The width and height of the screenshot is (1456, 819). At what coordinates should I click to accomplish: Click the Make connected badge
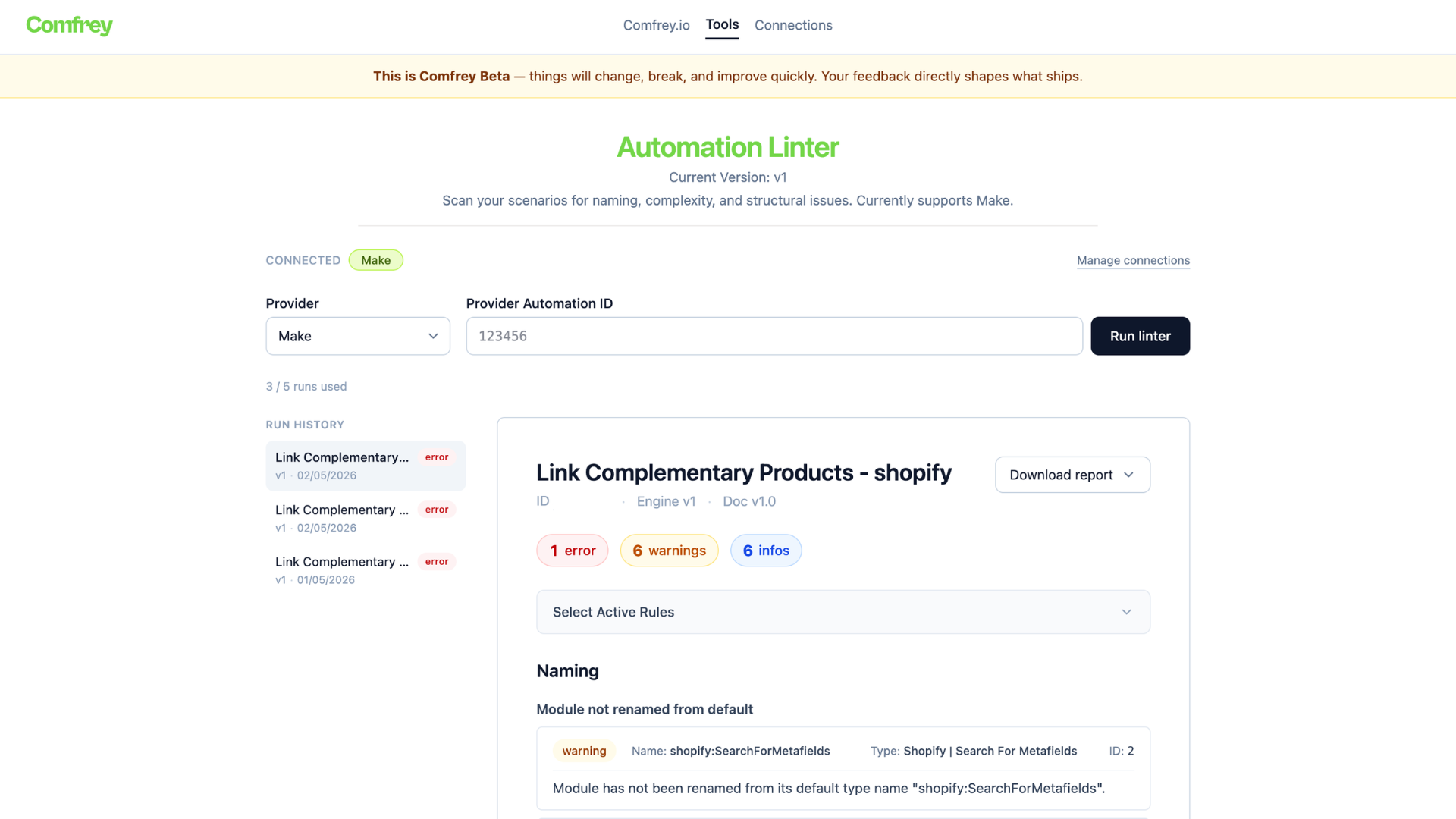(x=376, y=260)
